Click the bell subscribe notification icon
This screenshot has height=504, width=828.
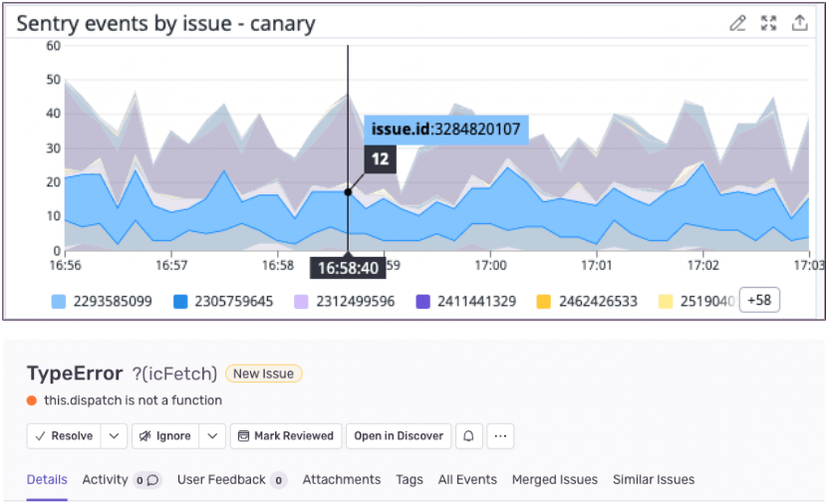pos(468,436)
